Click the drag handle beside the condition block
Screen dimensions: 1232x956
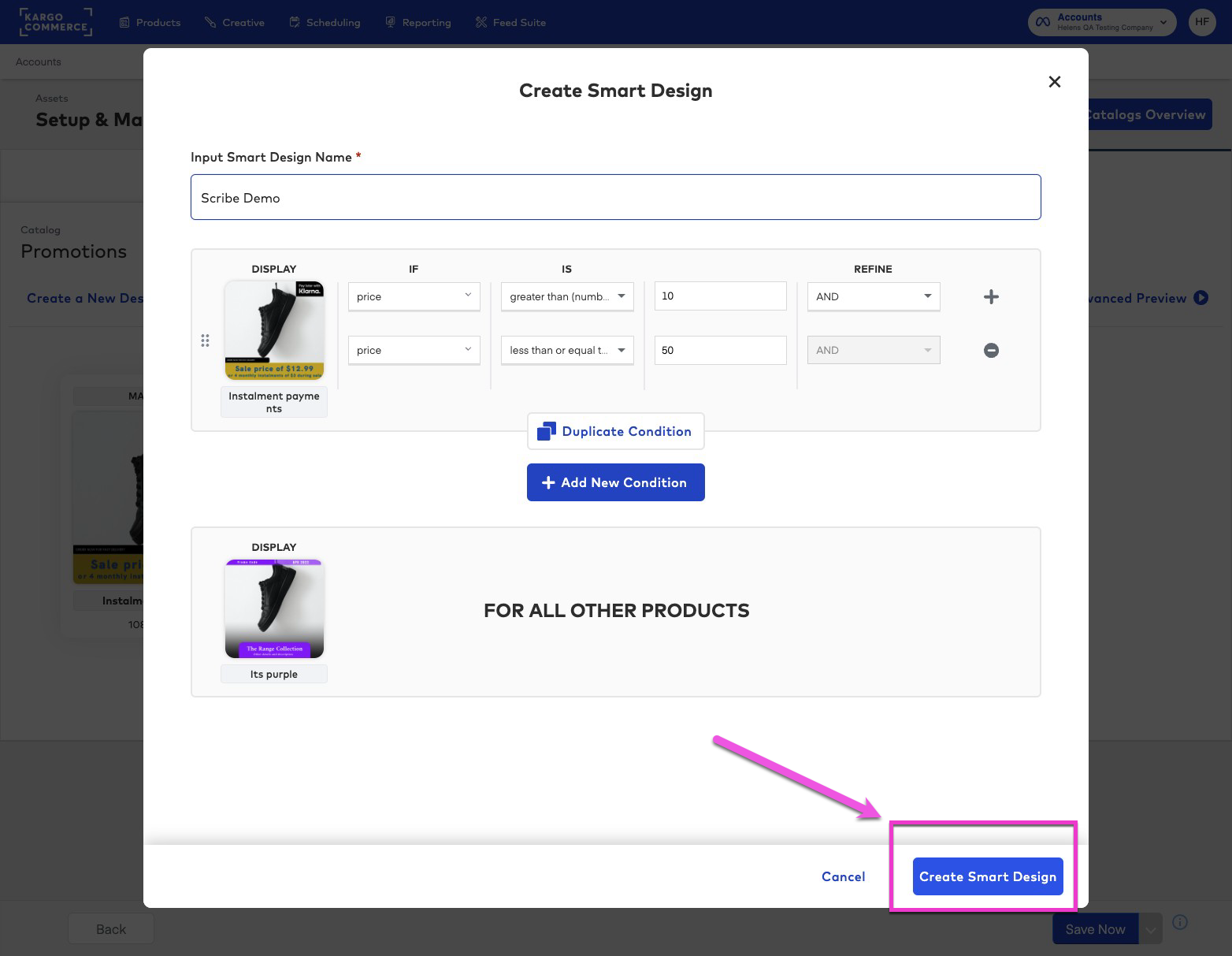coord(206,340)
